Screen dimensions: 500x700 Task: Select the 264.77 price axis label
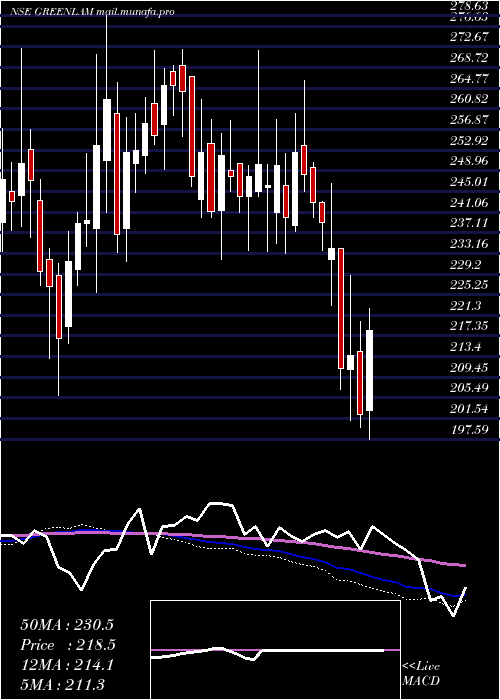(x=470, y=79)
